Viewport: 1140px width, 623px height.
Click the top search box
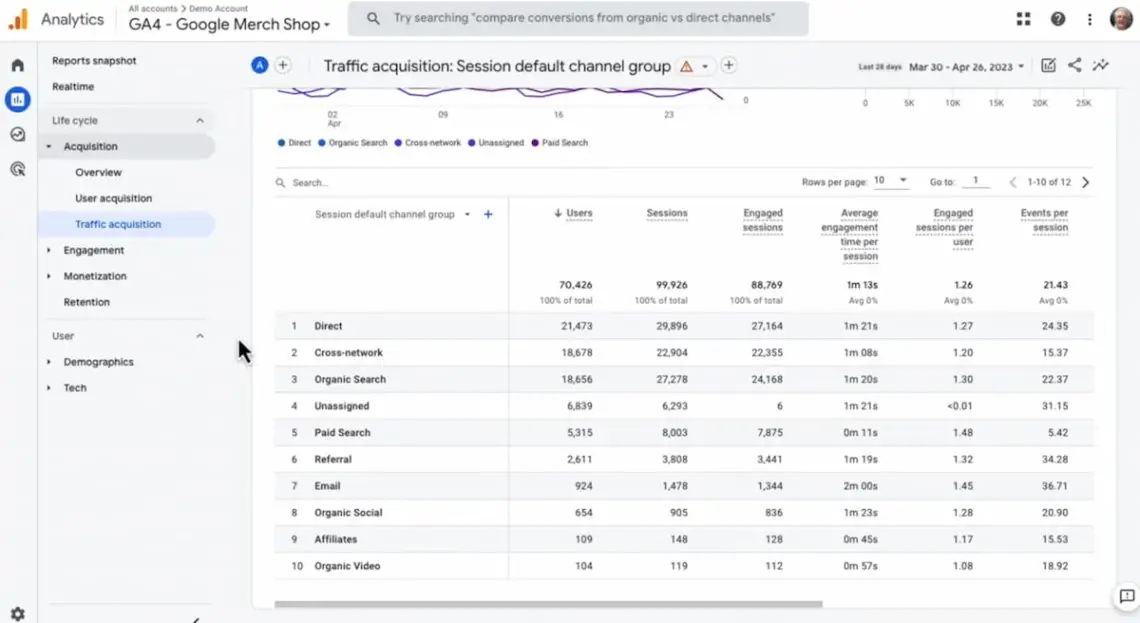pyautogui.click(x=578, y=18)
